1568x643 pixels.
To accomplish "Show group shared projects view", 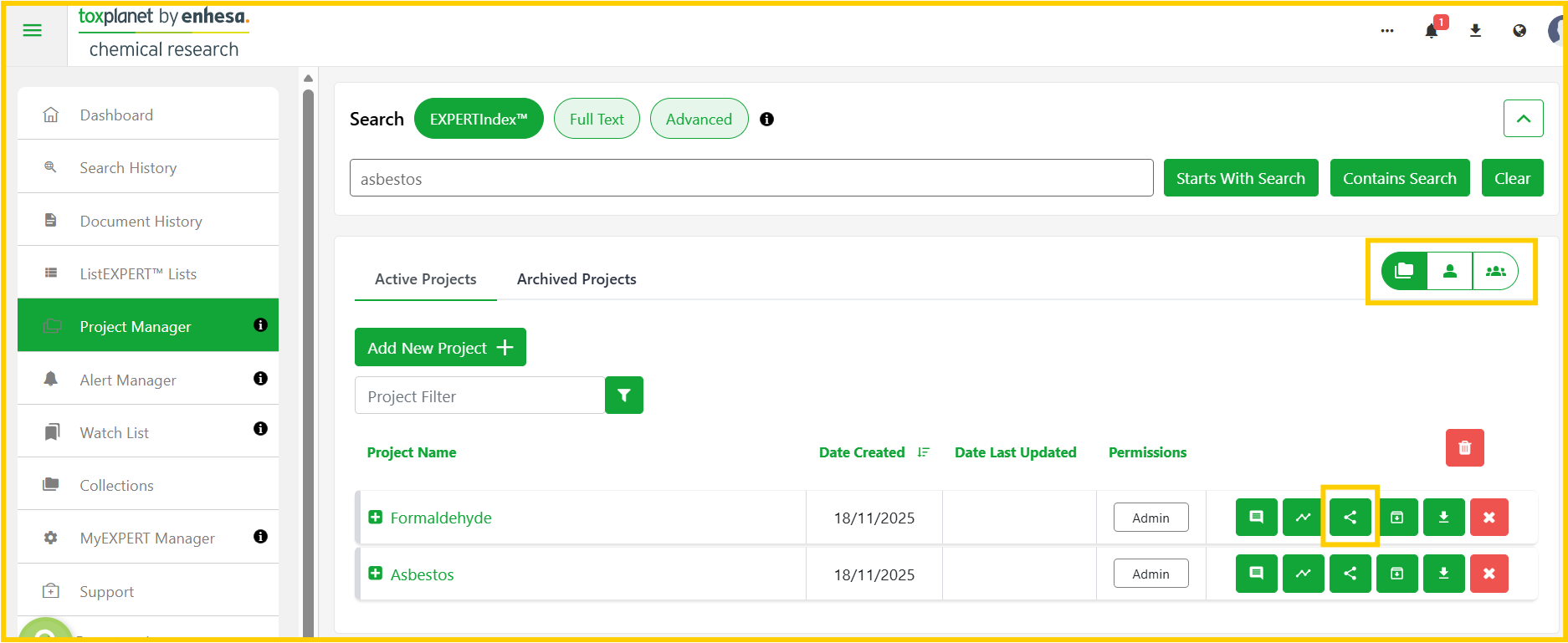I will [1495, 271].
